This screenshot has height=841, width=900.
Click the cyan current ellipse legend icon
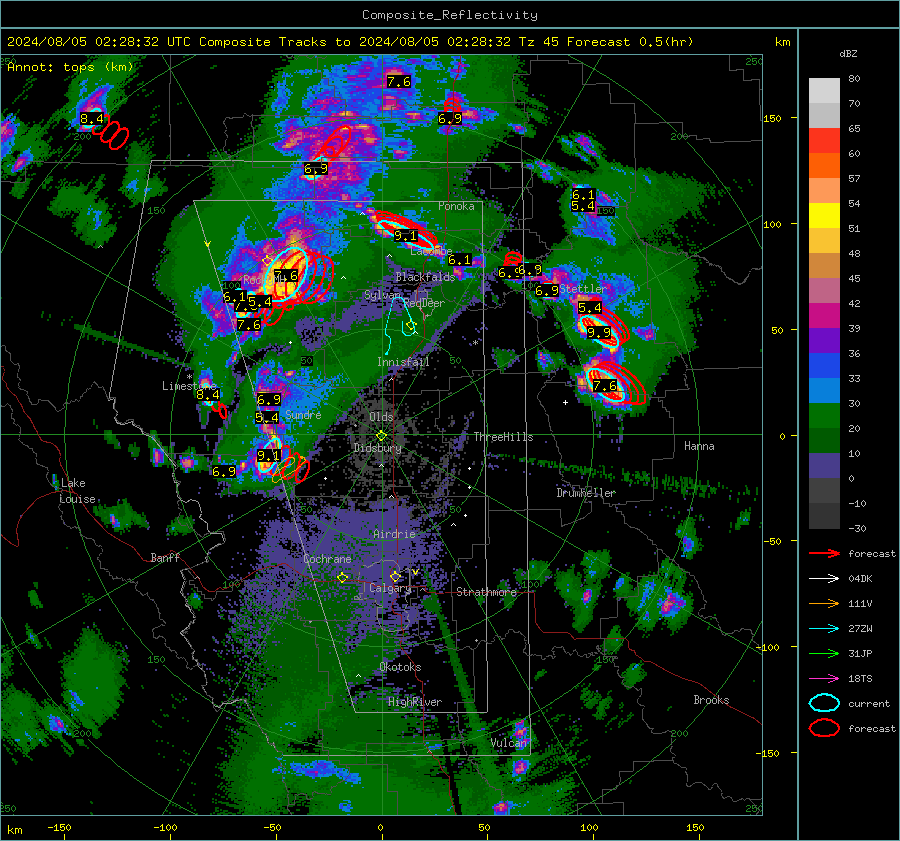coord(824,703)
